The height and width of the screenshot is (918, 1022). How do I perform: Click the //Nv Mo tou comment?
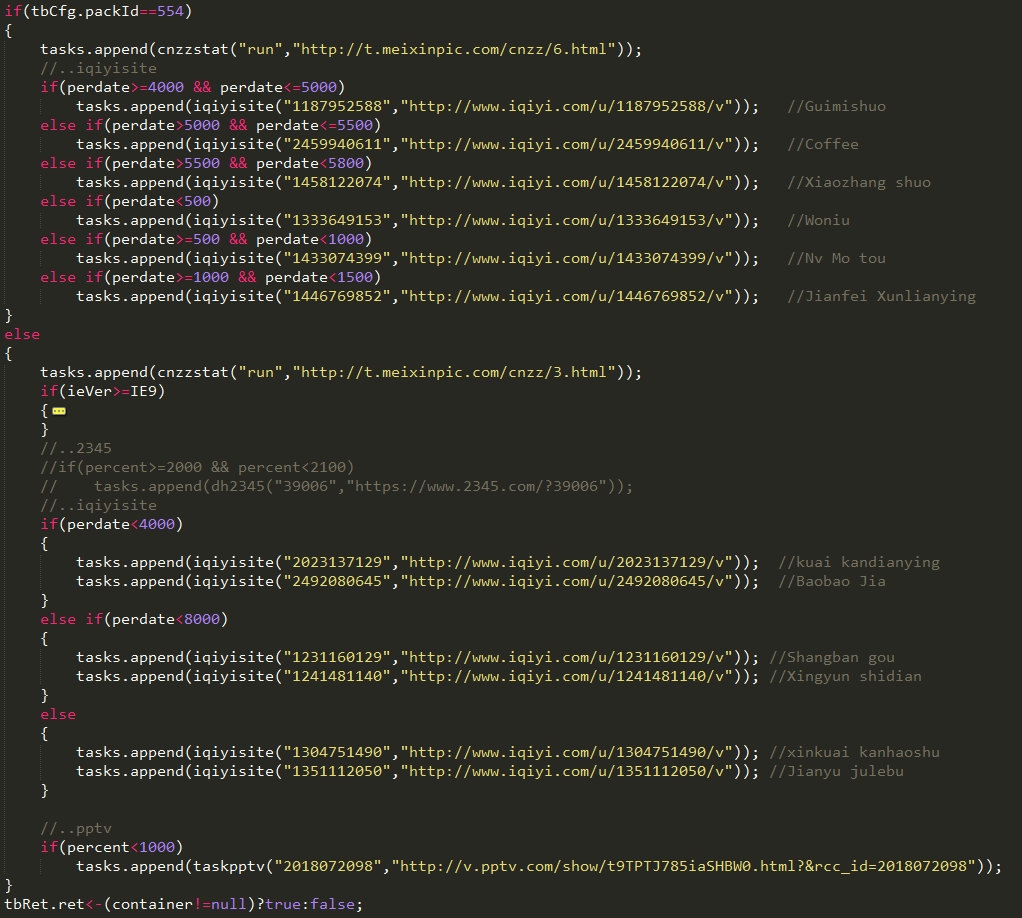[836, 258]
